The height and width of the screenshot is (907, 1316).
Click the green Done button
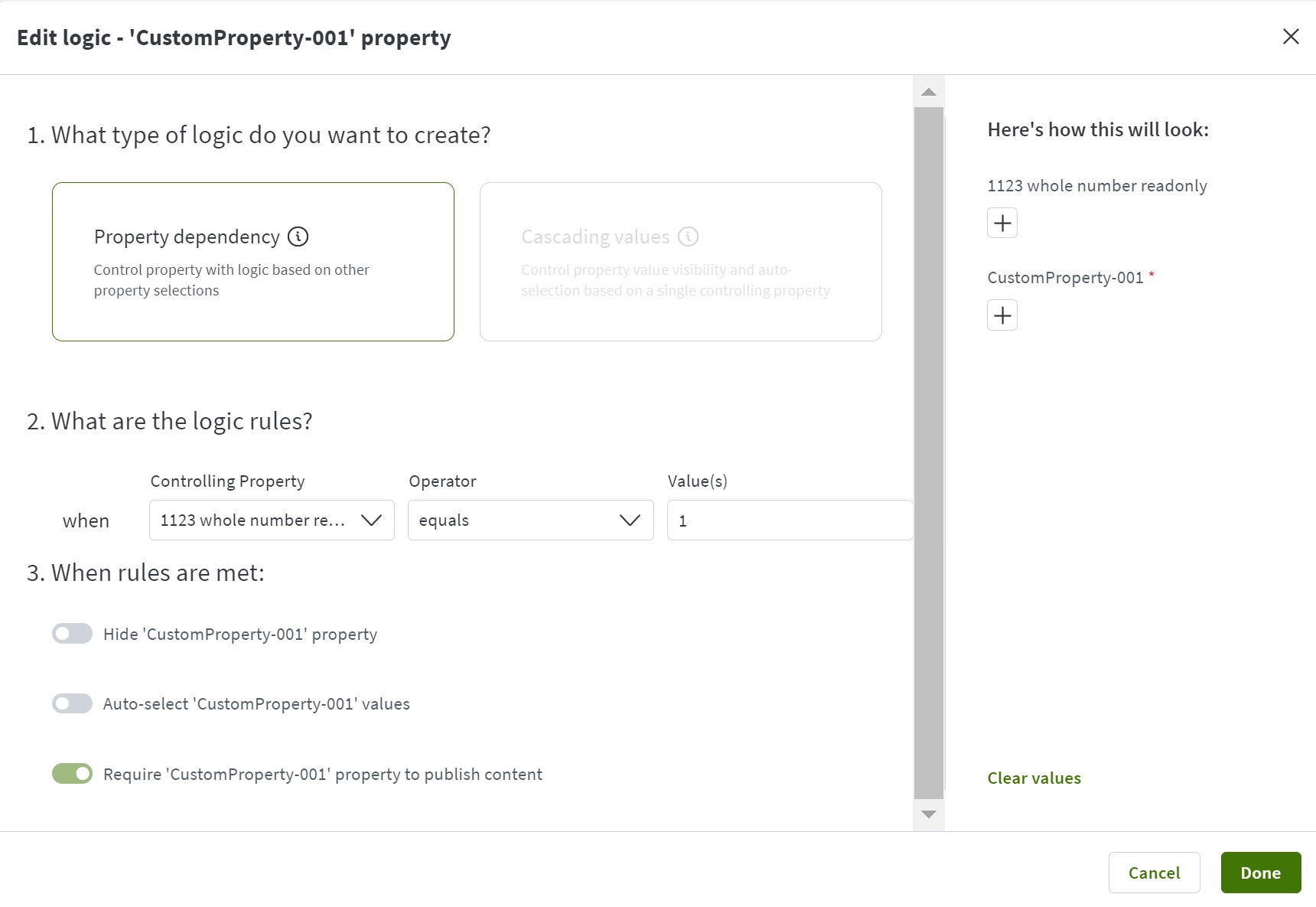1261,873
